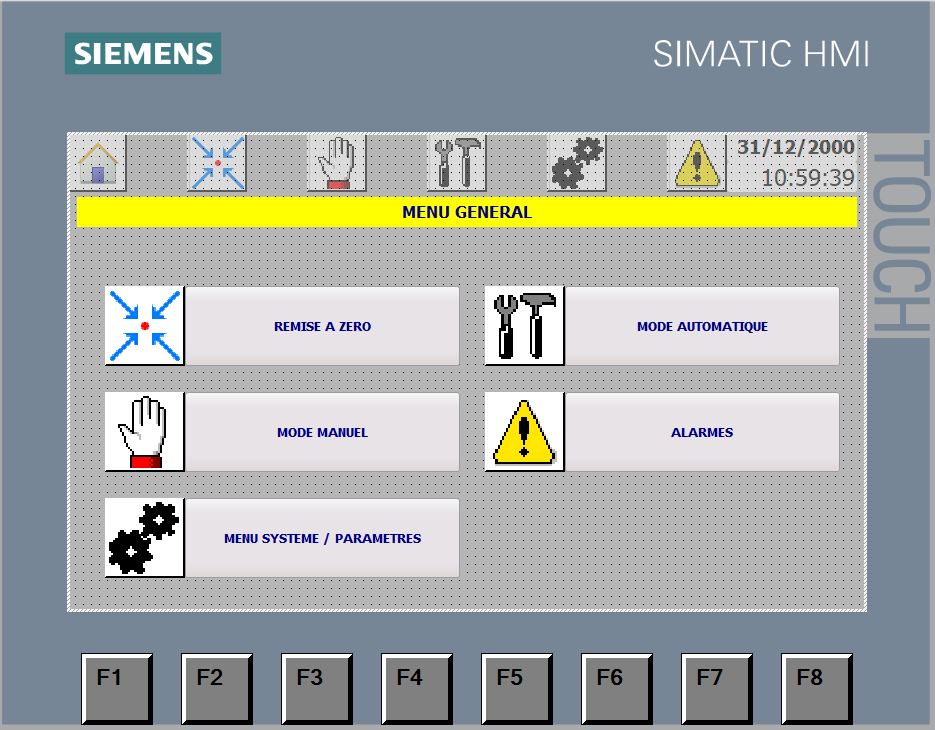Select MODE MANUEL button

[x=323, y=432]
